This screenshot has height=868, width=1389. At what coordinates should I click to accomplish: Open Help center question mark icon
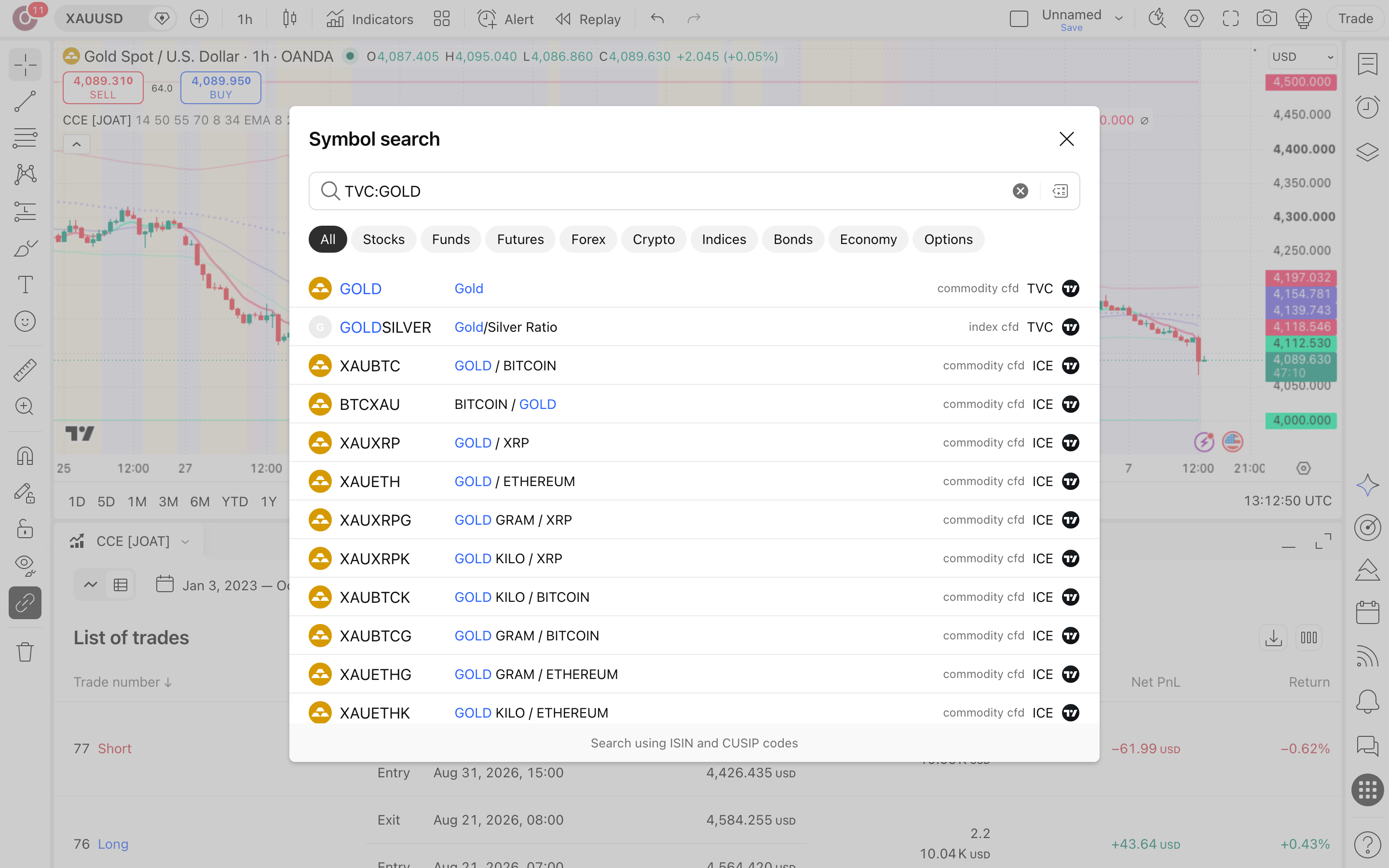point(1367,844)
